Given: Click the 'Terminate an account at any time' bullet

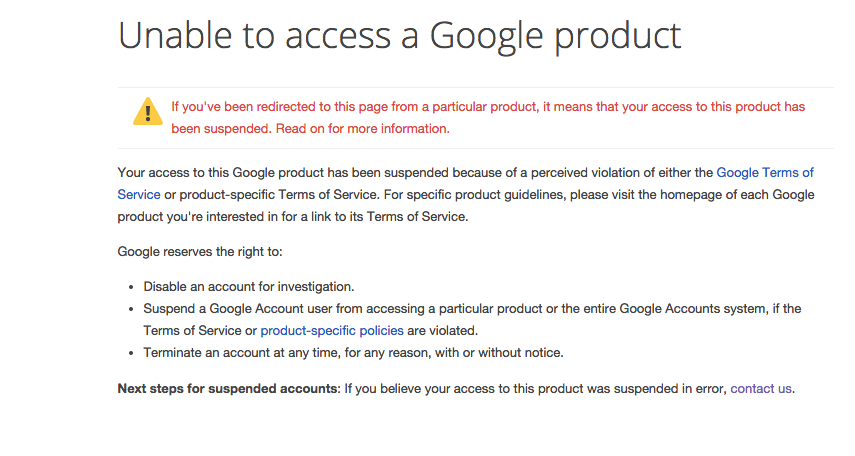Looking at the screenshot, I should pos(353,352).
